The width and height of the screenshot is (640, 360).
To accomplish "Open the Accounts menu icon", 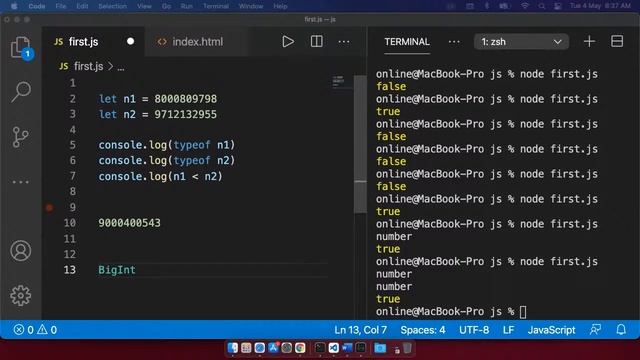I will pos(20,251).
